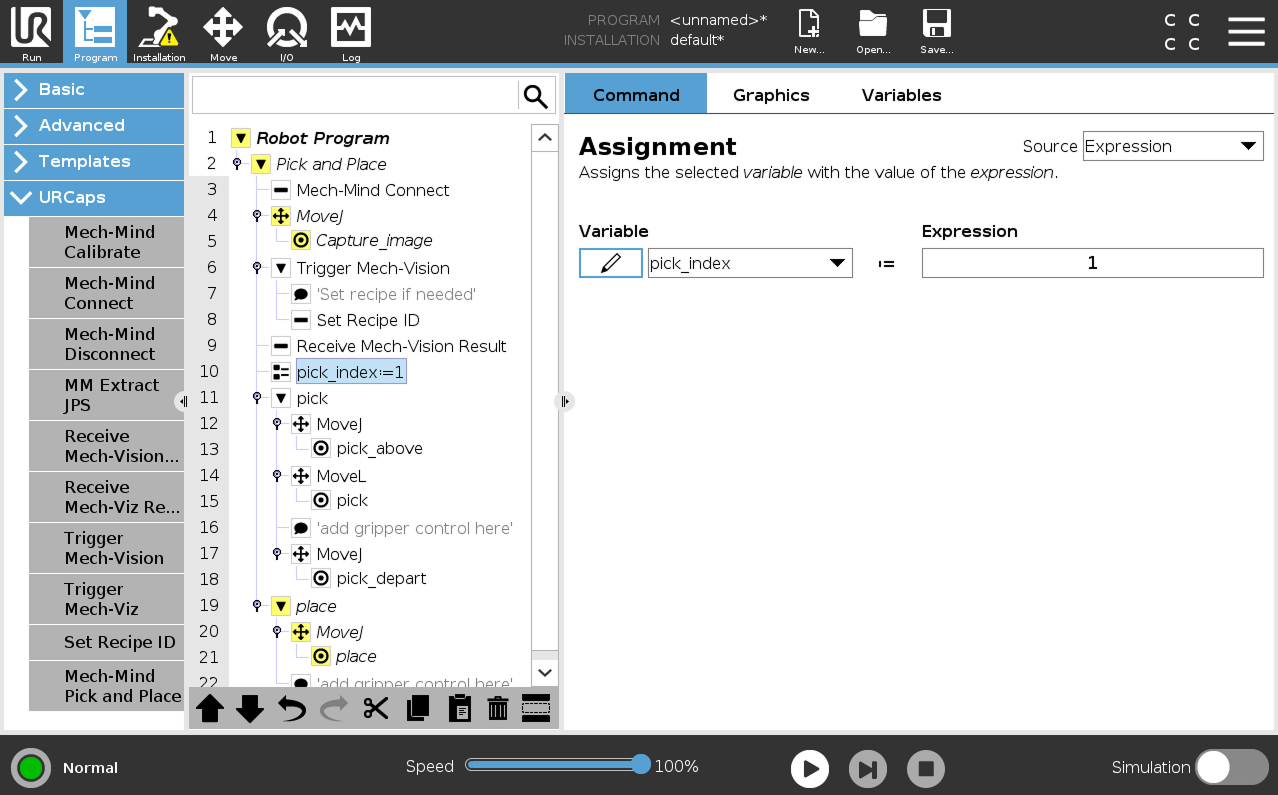1278x795 pixels.
Task: Play the robot program
Action: (810, 769)
